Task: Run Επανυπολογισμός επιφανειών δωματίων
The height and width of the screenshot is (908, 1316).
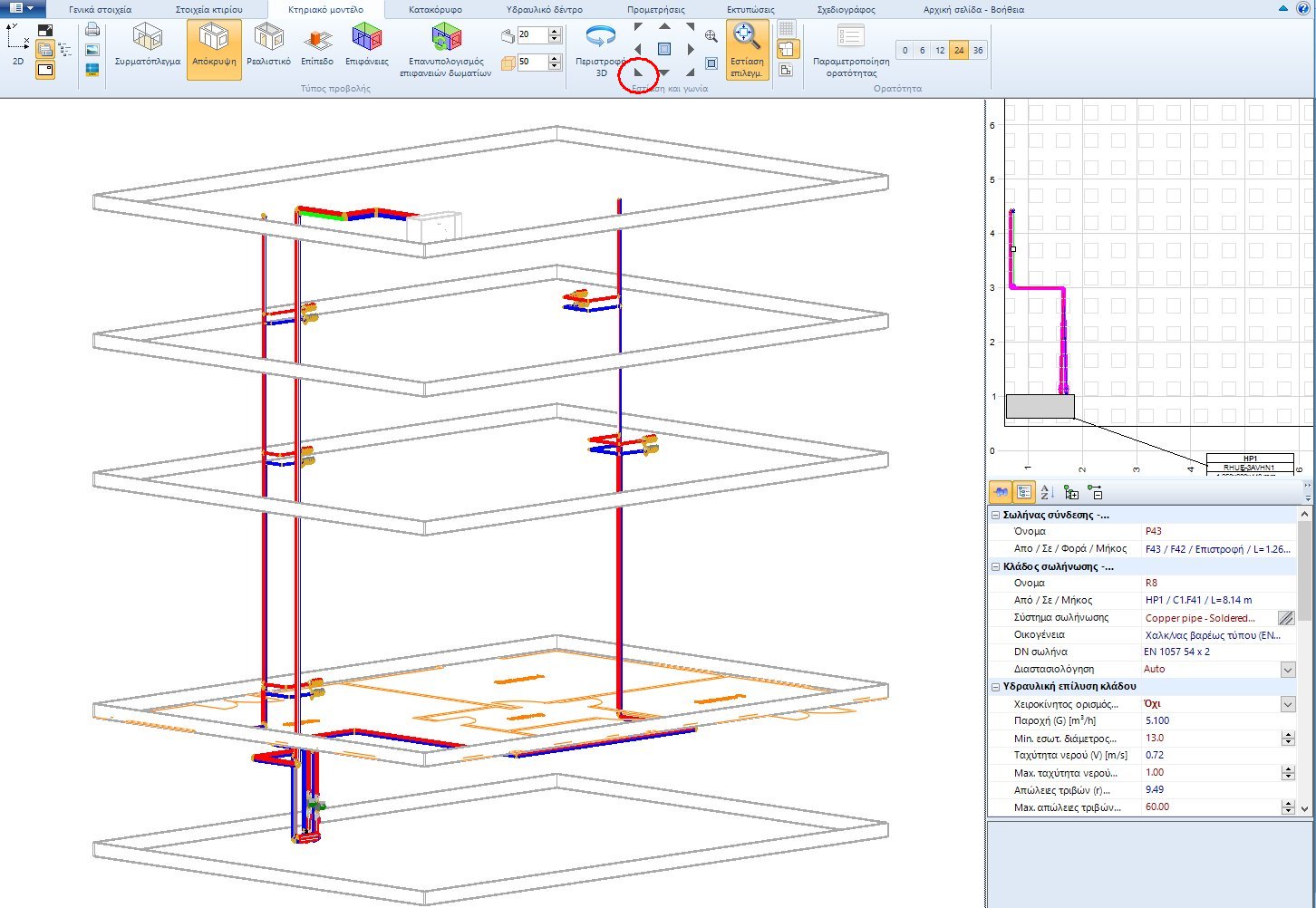Action: [x=446, y=49]
